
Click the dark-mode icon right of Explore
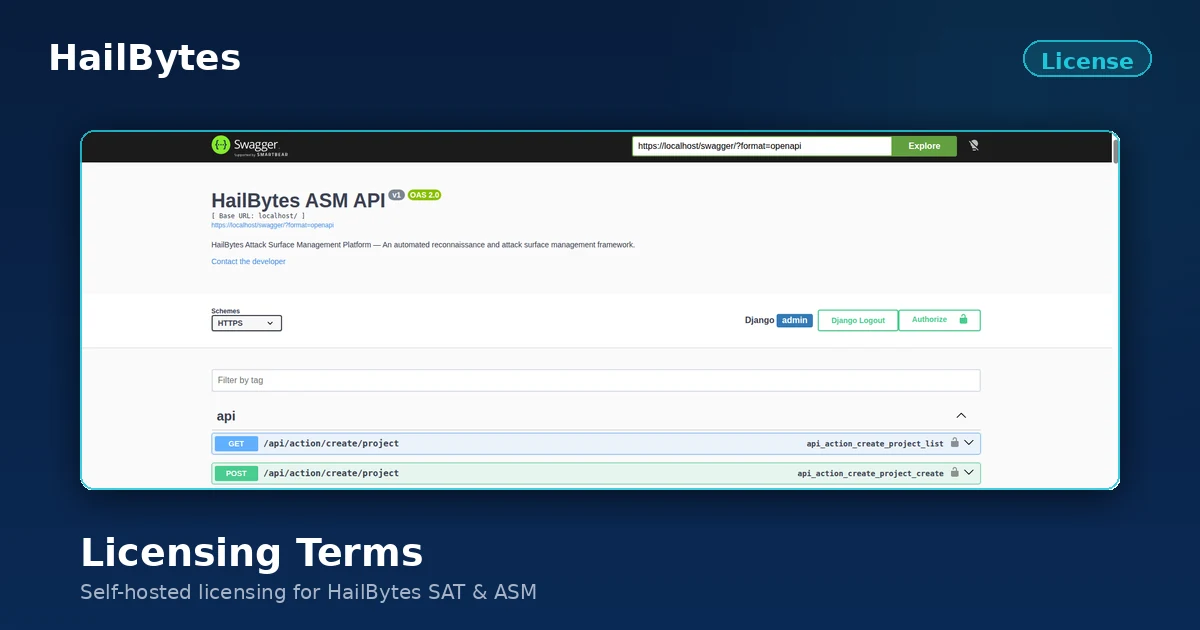click(x=974, y=146)
